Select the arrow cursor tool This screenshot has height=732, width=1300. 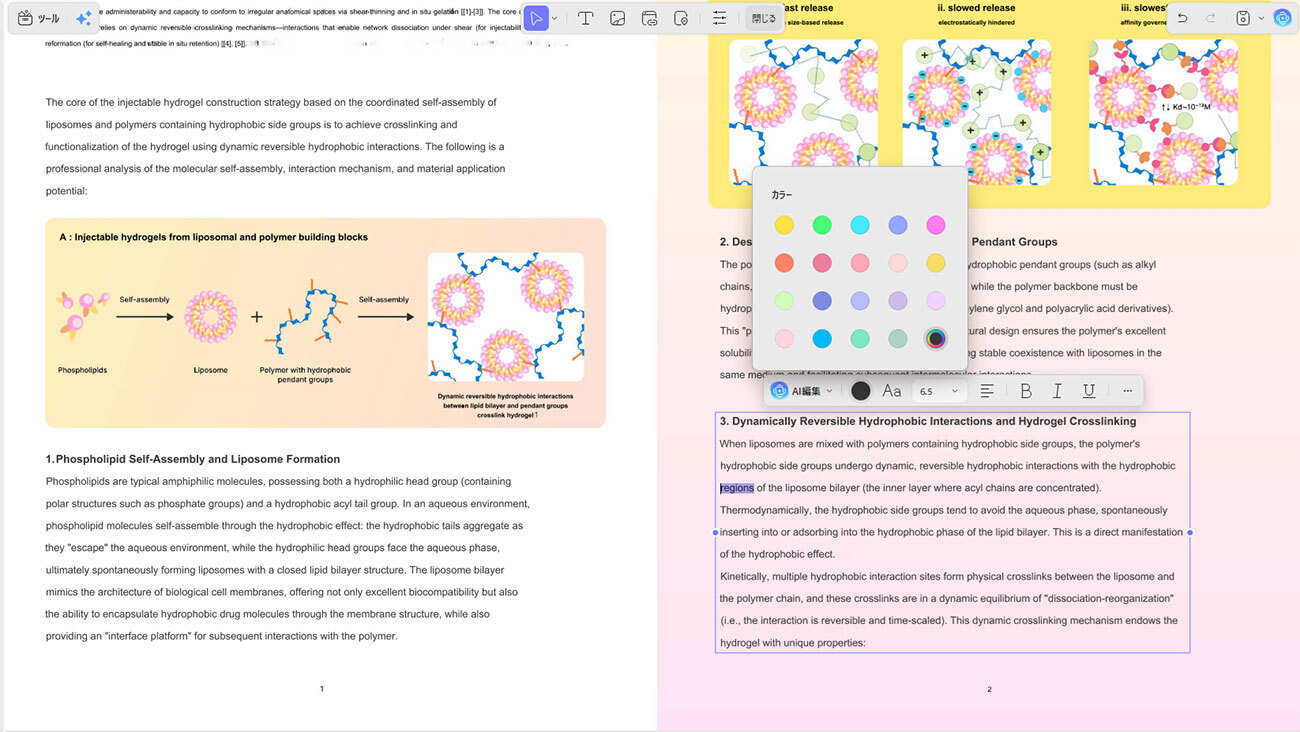click(x=537, y=18)
